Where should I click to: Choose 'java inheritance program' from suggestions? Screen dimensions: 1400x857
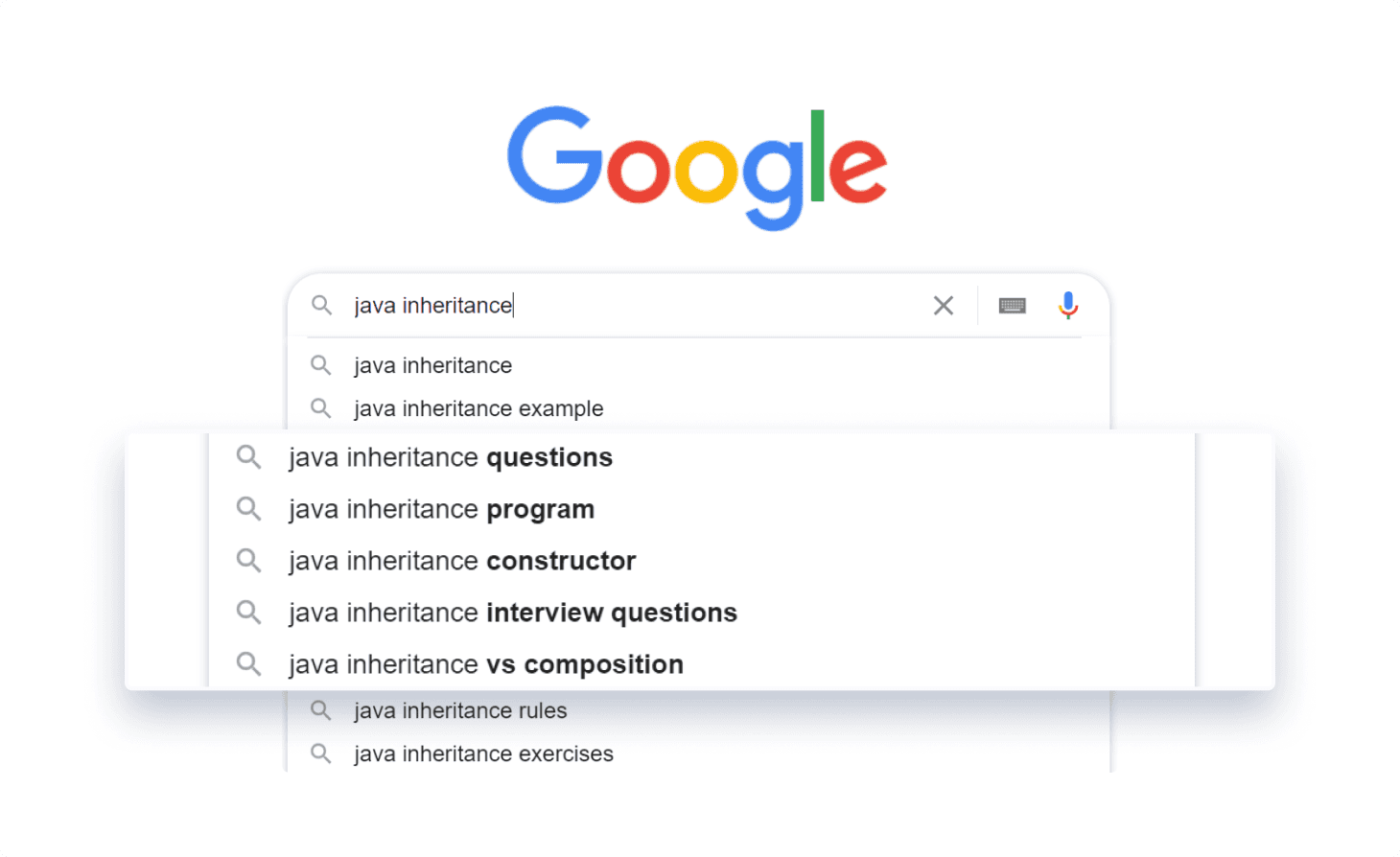click(440, 509)
